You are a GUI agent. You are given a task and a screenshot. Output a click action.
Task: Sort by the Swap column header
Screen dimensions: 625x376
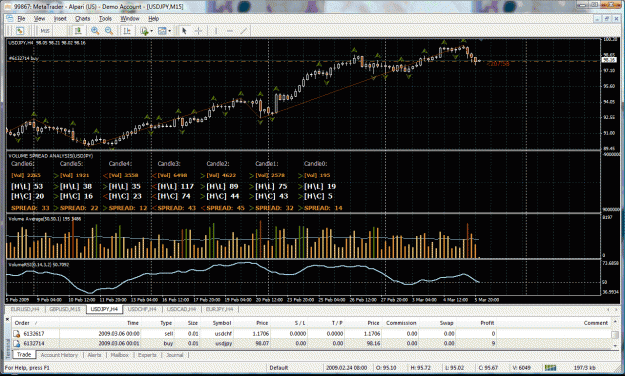point(437,323)
